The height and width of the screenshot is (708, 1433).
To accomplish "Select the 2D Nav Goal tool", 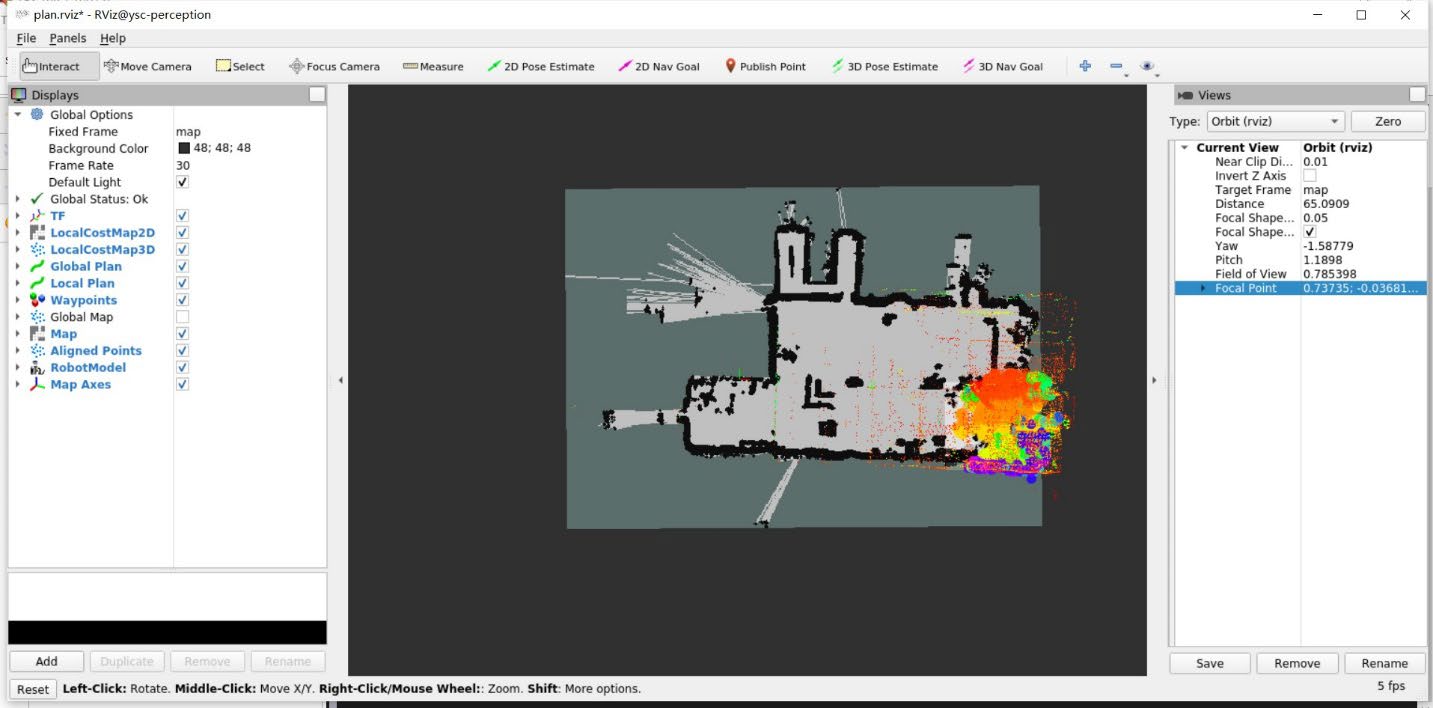I will (658, 66).
